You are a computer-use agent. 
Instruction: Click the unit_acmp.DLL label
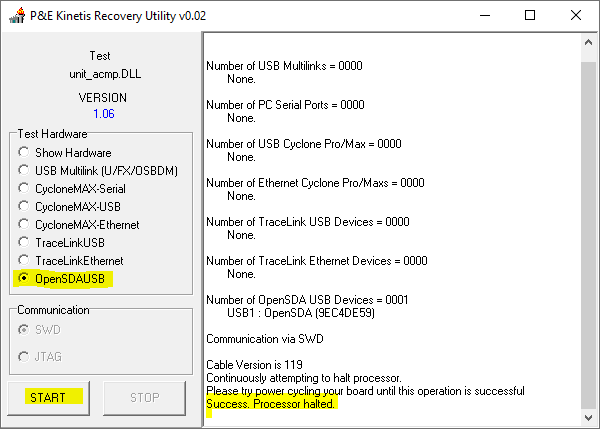(105, 74)
